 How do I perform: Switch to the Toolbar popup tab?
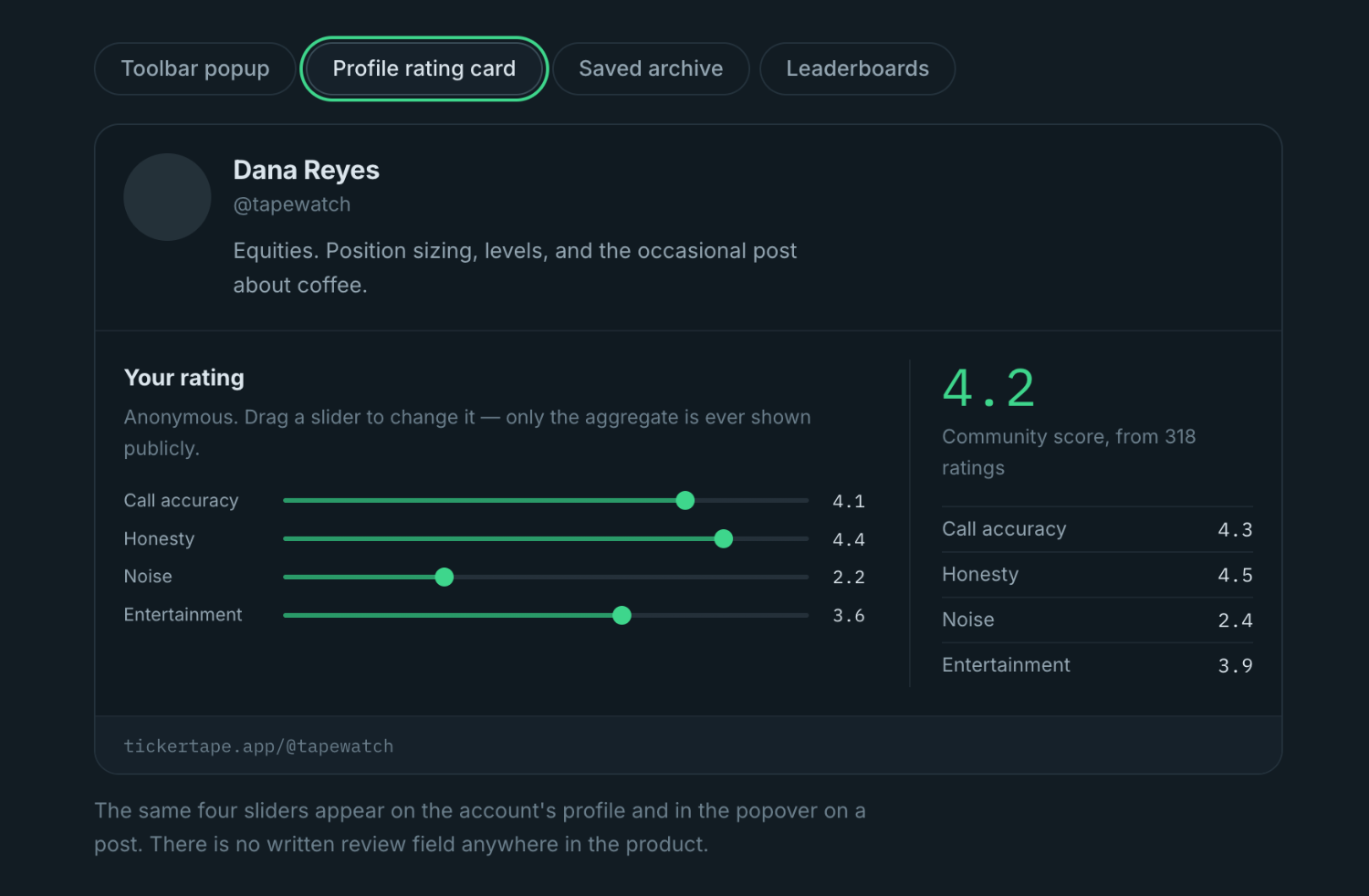click(x=195, y=68)
